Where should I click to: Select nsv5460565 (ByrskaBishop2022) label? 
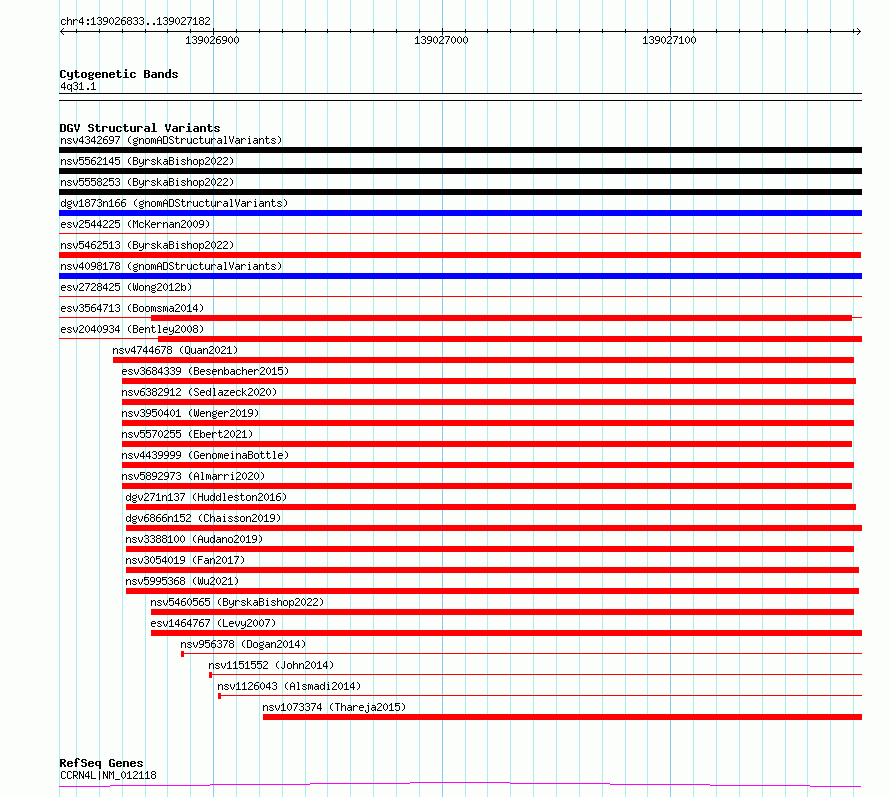click(237, 602)
